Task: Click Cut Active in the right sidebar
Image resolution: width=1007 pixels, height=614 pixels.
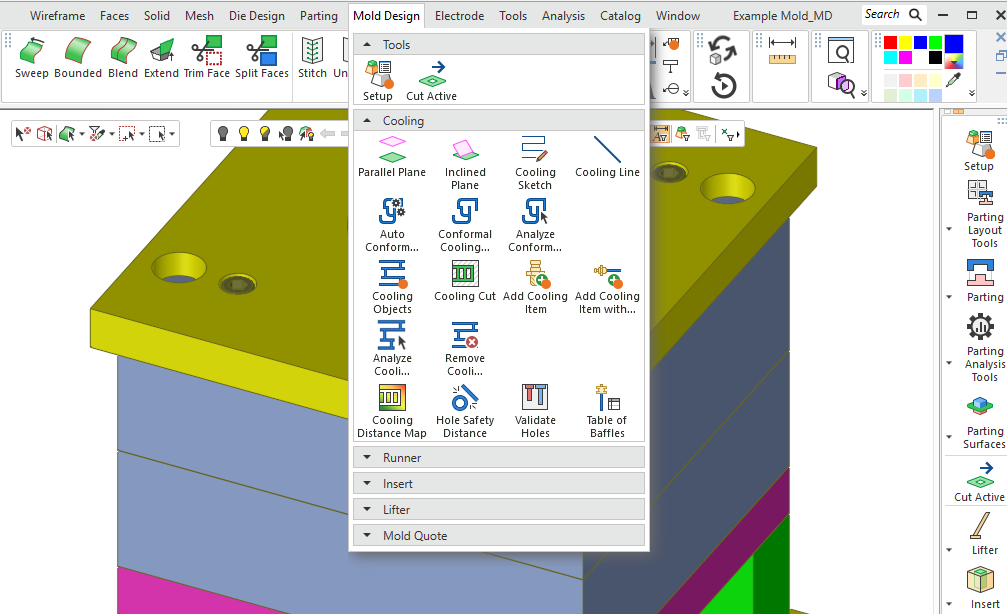Action: pyautogui.click(x=979, y=481)
